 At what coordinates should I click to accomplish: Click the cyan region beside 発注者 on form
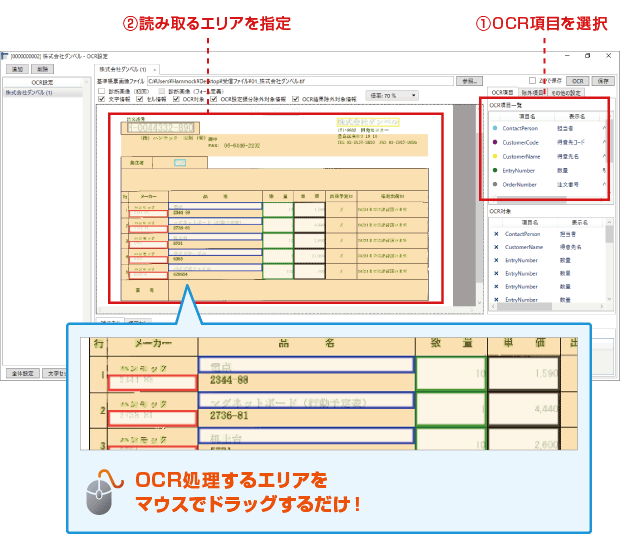[x=180, y=163]
